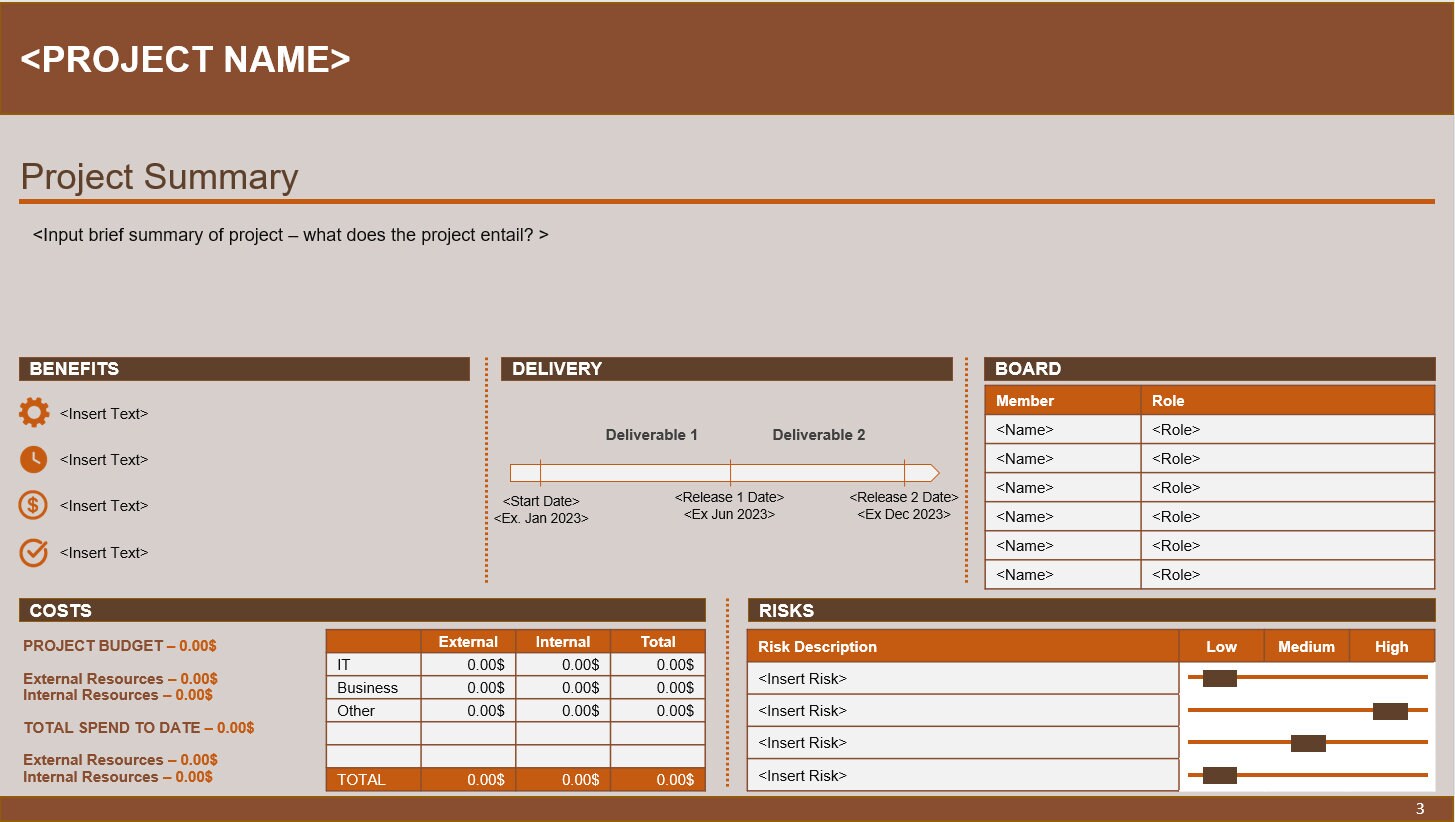1455x822 pixels.
Task: Click the Start Date timeline square
Action: click(541, 472)
